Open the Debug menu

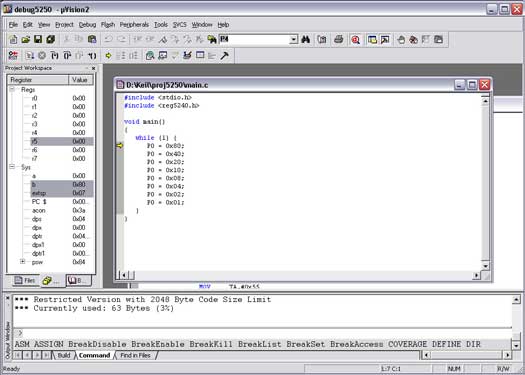[87, 25]
